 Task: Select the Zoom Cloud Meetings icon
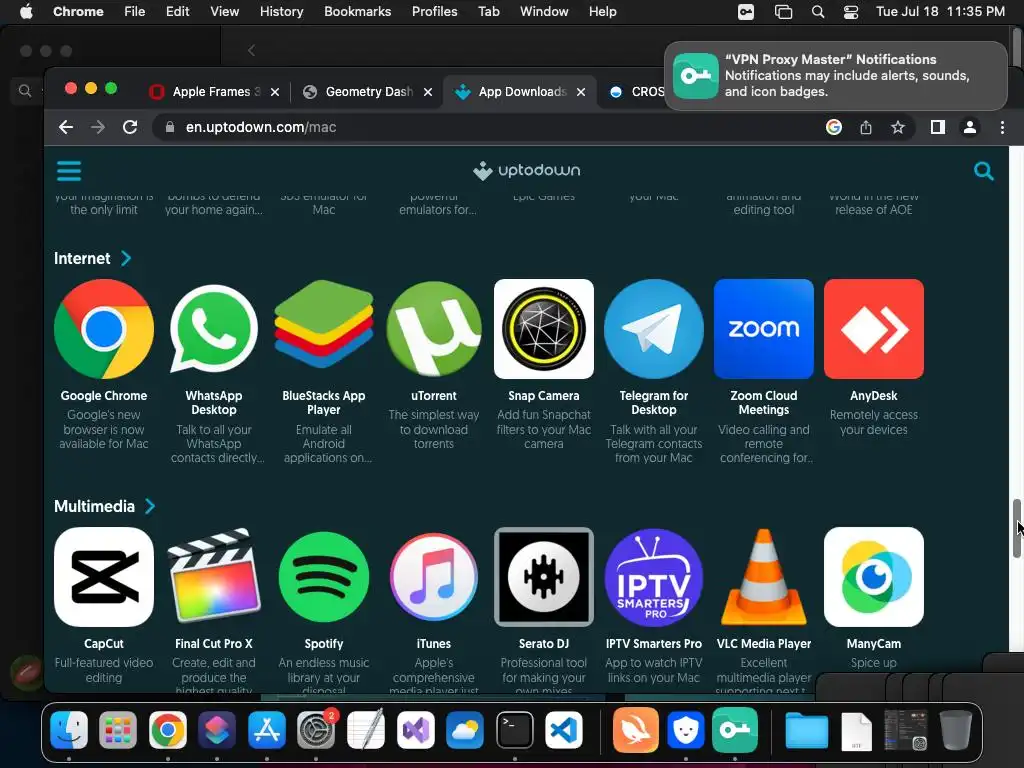pos(763,329)
